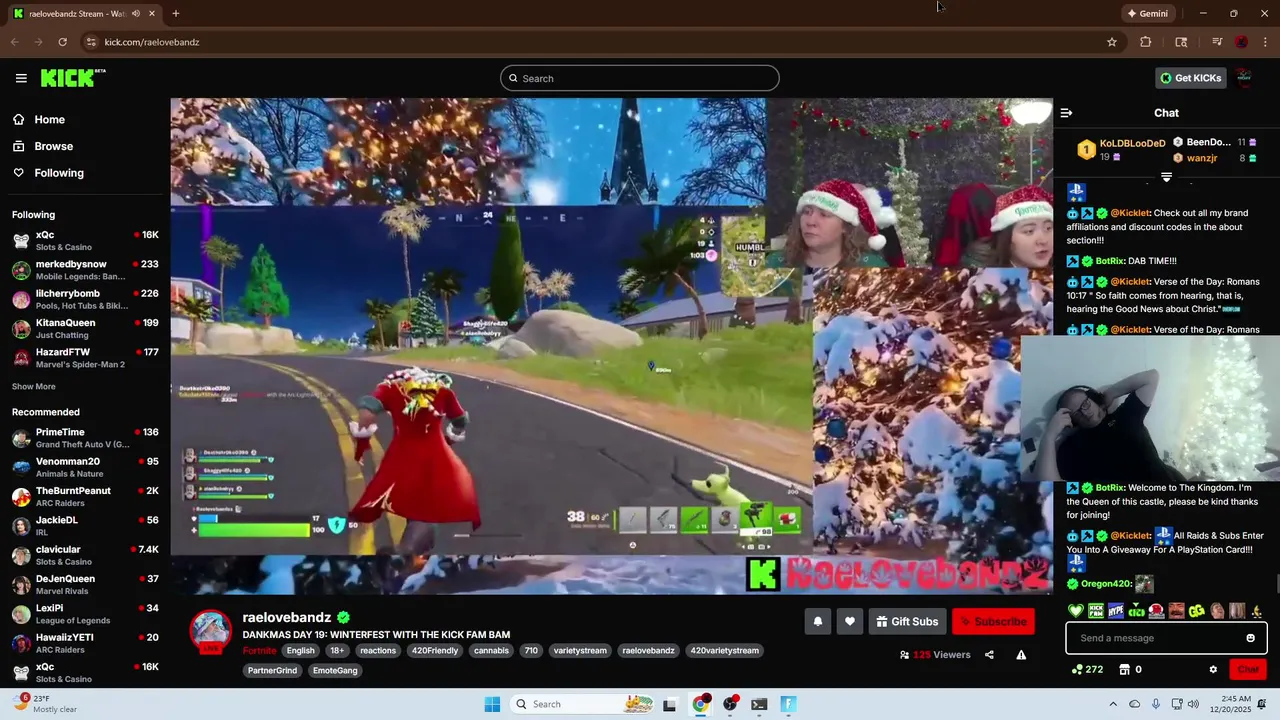Click BotRix username in DAB TIME message
This screenshot has height=720, width=1280.
click(x=1110, y=261)
